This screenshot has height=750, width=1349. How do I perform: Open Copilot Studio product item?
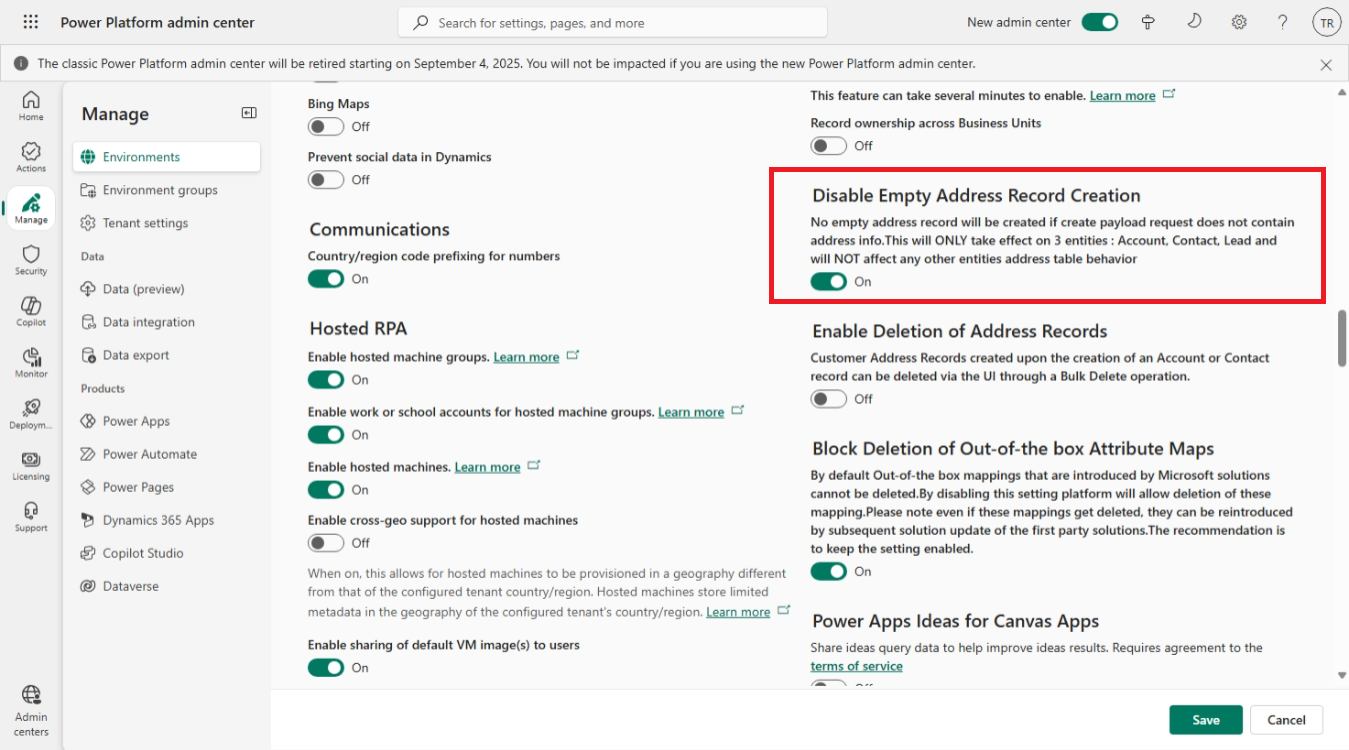(x=166, y=553)
